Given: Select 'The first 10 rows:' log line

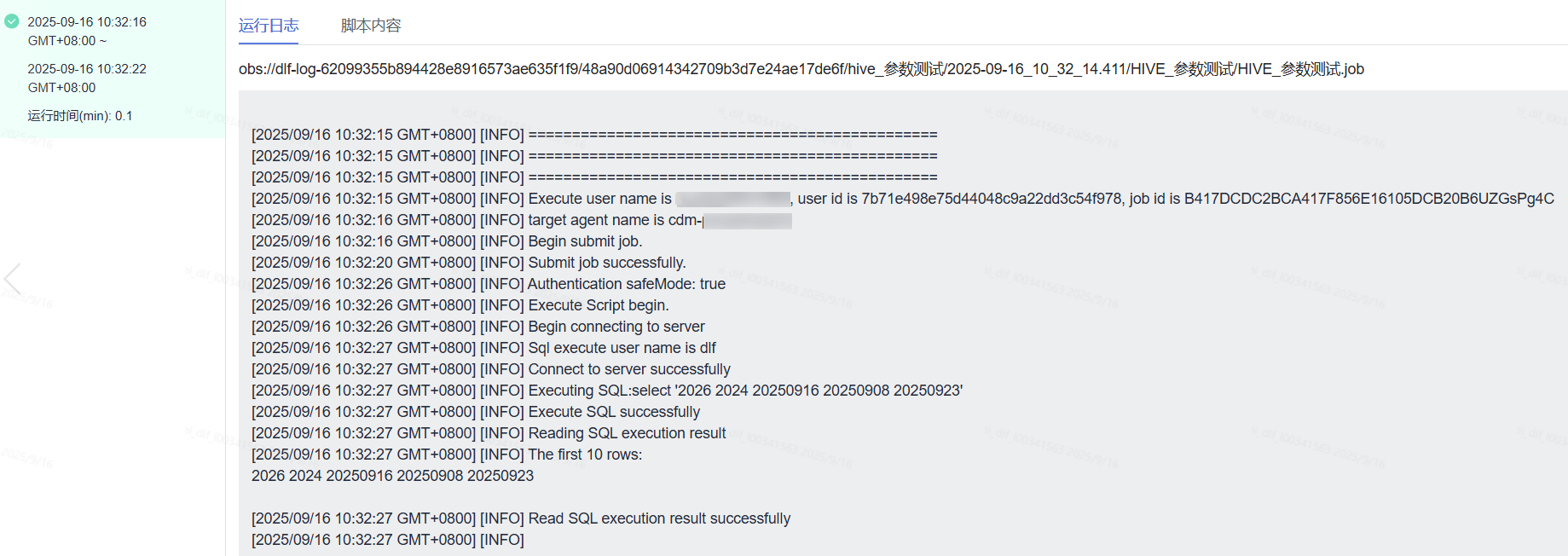Looking at the screenshot, I should click(x=585, y=455).
